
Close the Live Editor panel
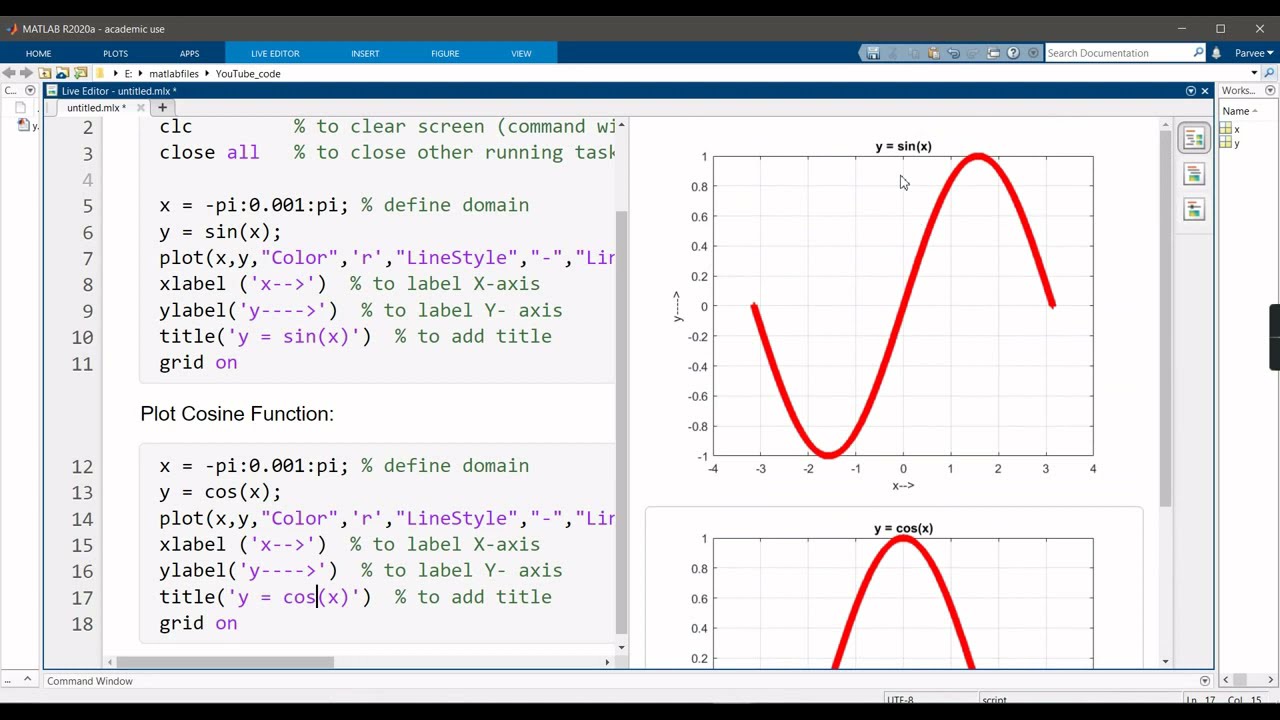tap(1204, 91)
